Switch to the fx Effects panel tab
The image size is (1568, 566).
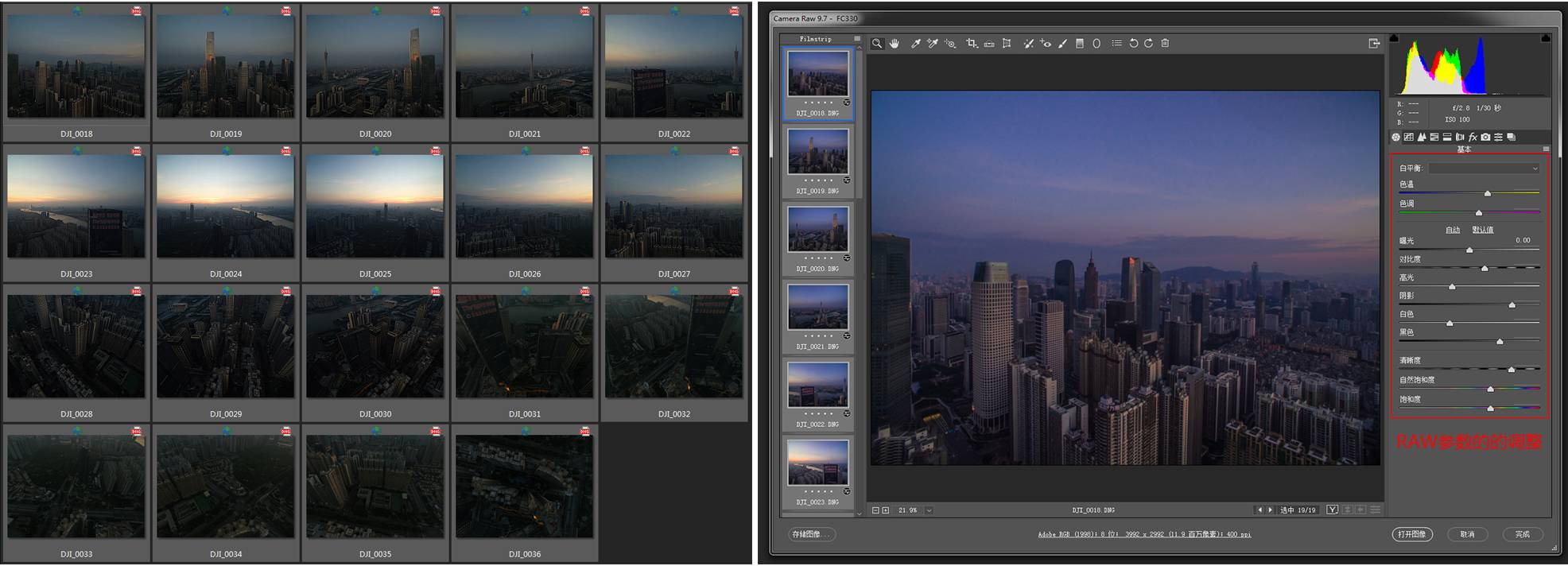[1473, 138]
